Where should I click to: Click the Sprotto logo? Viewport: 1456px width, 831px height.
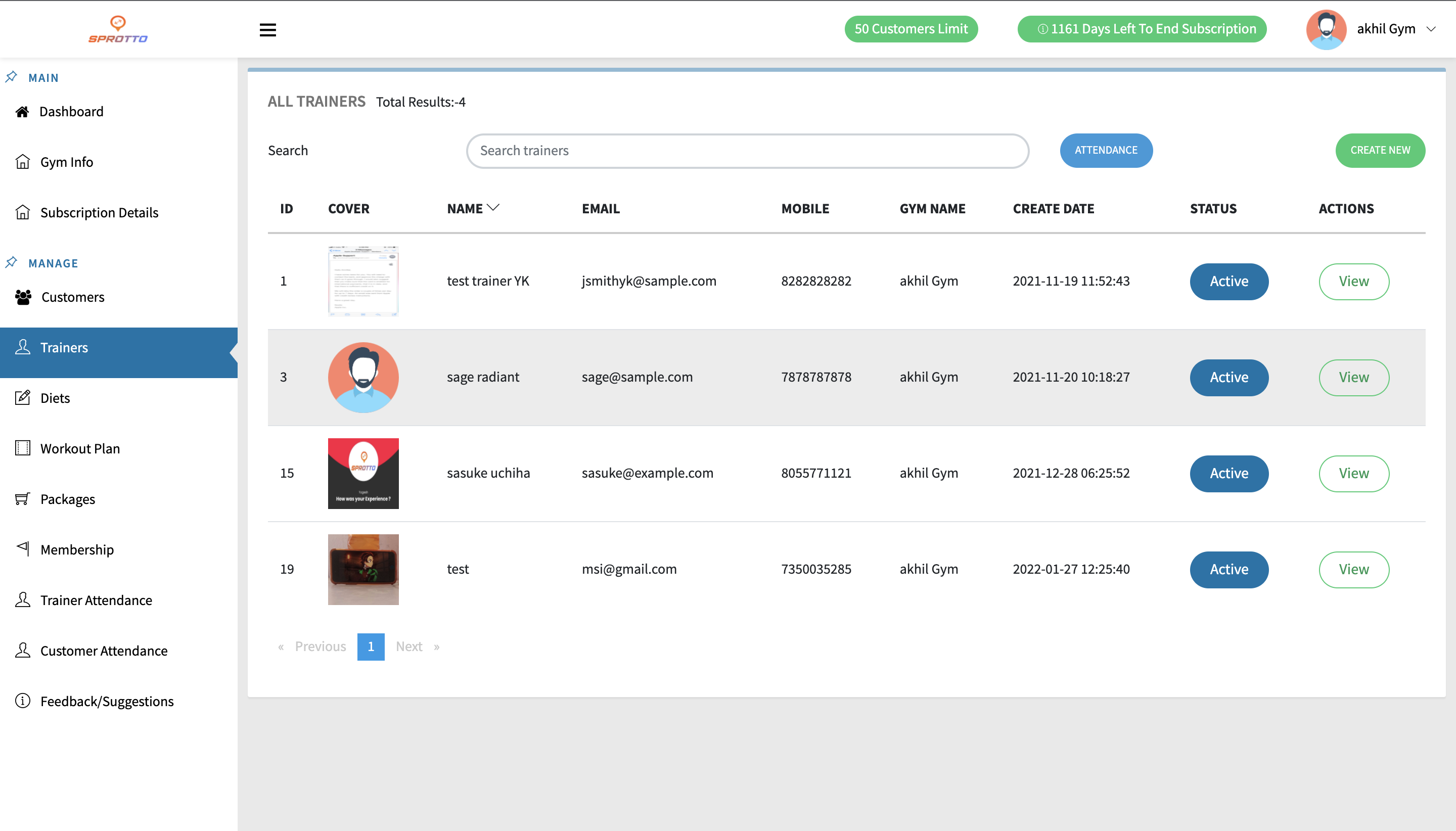[x=118, y=30]
